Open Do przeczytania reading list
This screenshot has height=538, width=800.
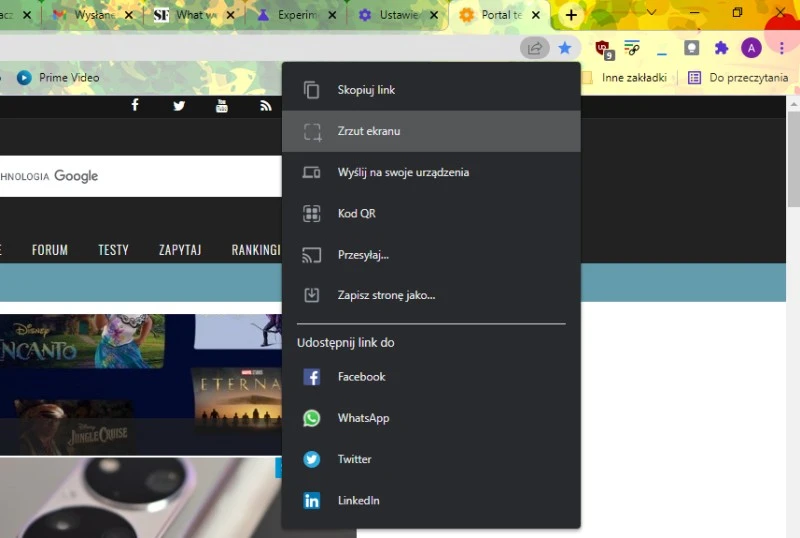[738, 78]
